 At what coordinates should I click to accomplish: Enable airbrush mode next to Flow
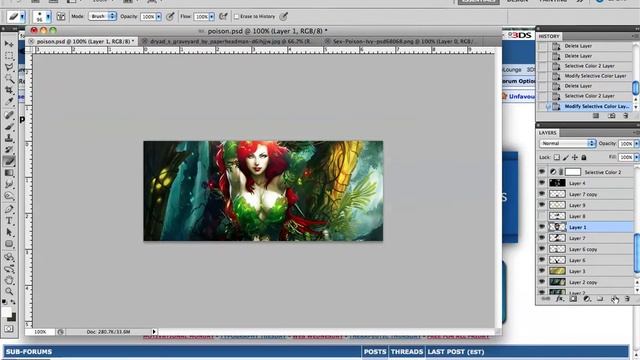(x=223, y=16)
